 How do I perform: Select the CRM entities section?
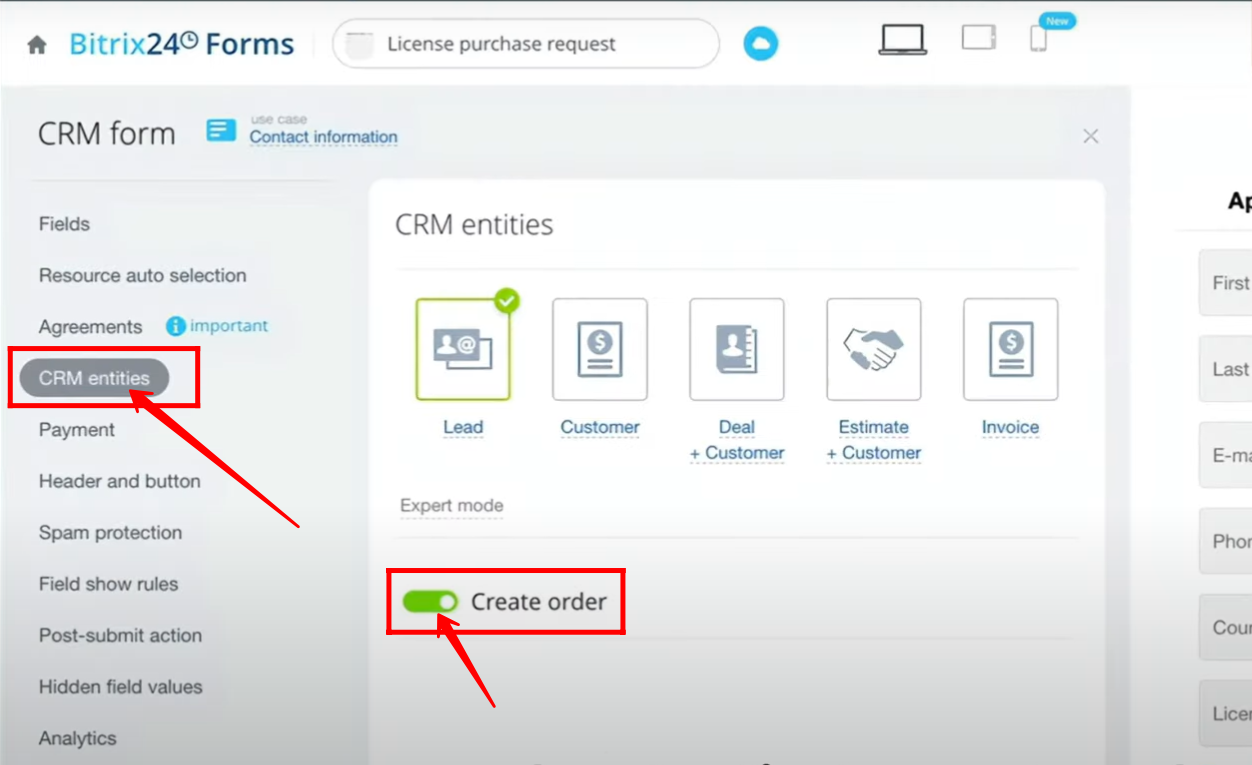[94, 378]
